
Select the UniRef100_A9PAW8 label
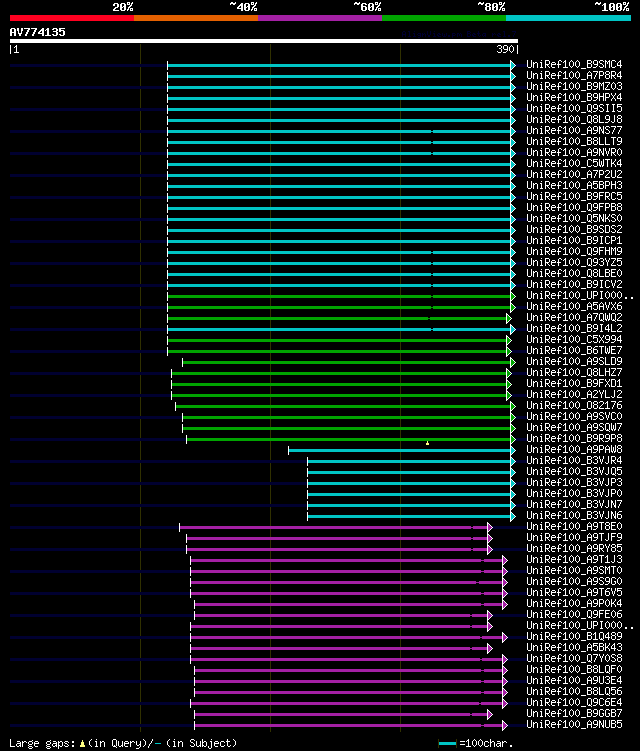[x=574, y=450]
